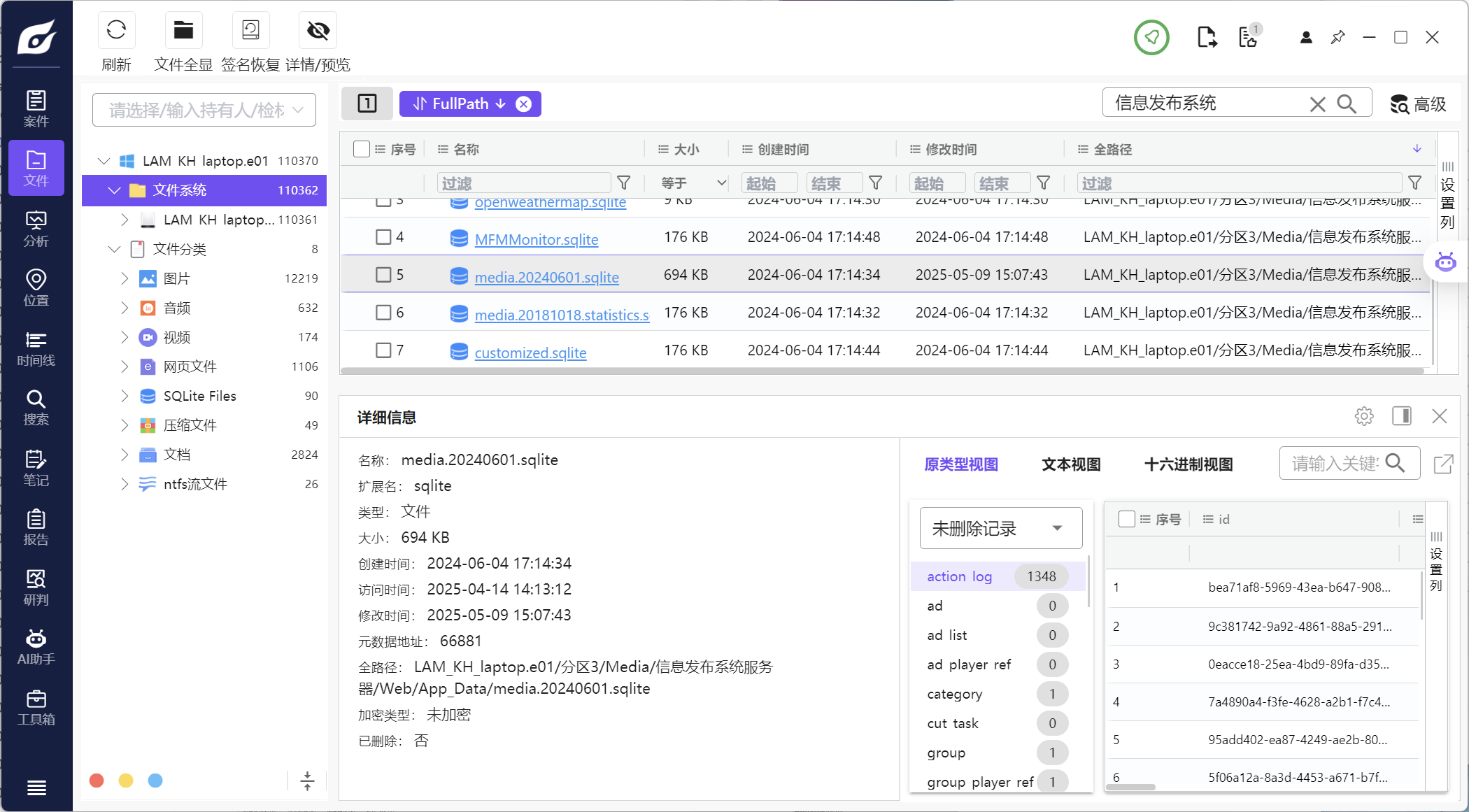Toggle the select-all checkbox beside 序号

[x=361, y=149]
